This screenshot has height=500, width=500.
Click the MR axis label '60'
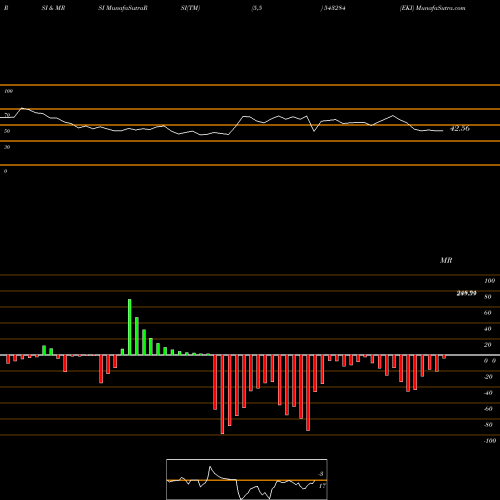488,313
